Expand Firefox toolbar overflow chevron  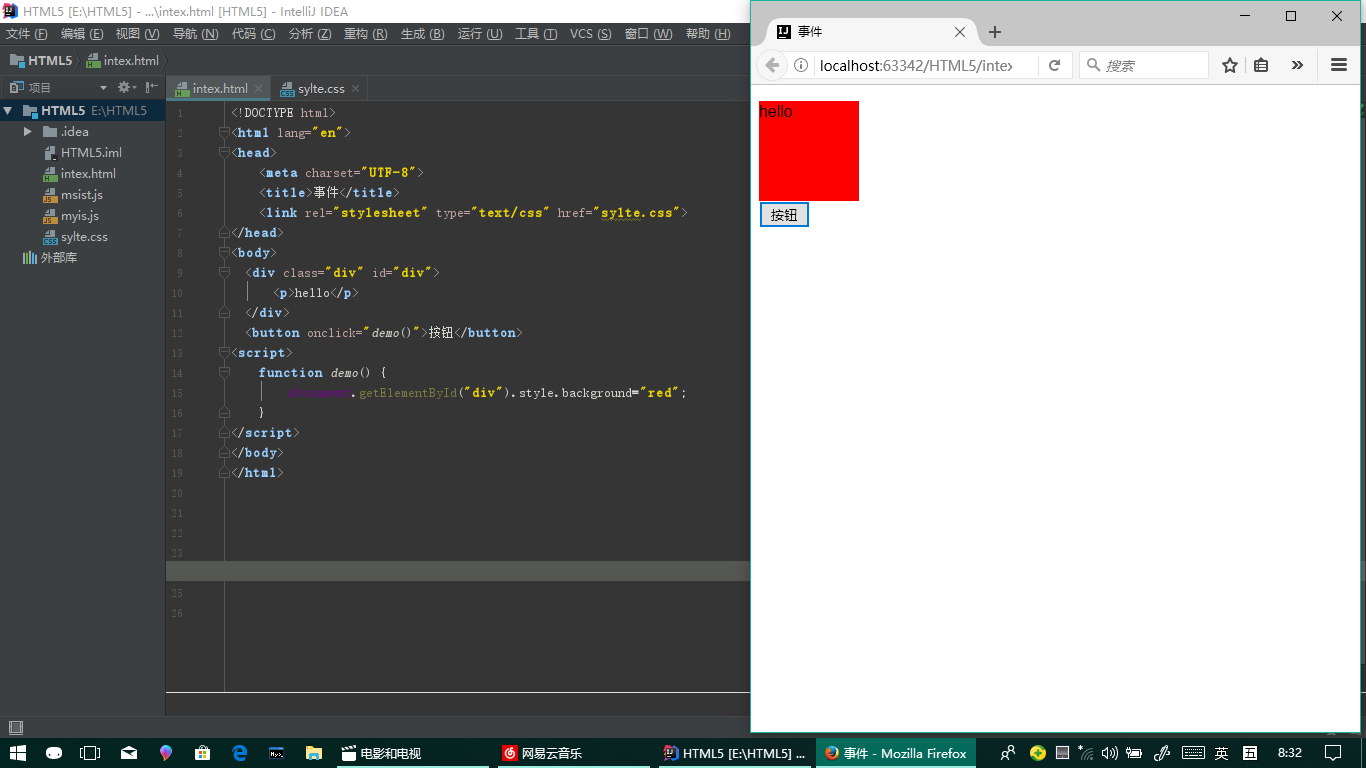[x=1297, y=65]
